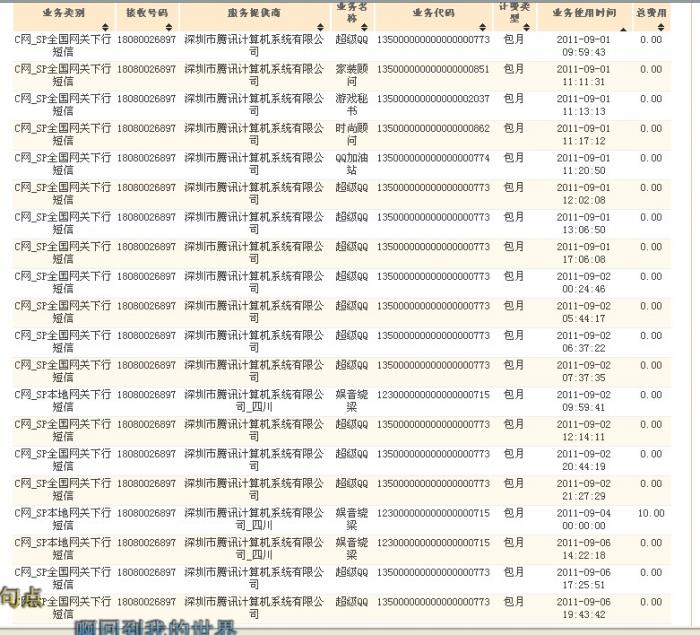Select timestamp 2011-09-02 07:37:35
The height and width of the screenshot is (635, 700).
coord(584,371)
